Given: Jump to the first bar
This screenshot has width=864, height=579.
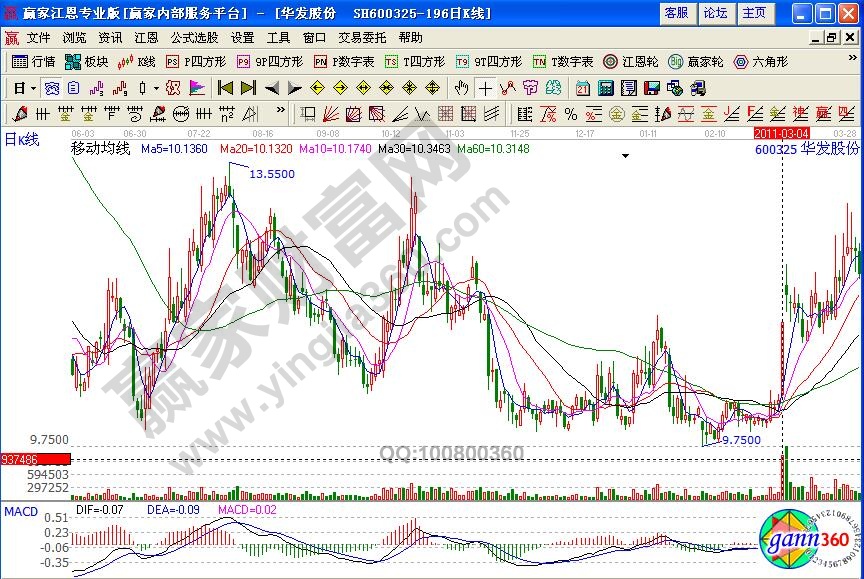Looking at the screenshot, I should click(x=225, y=88).
